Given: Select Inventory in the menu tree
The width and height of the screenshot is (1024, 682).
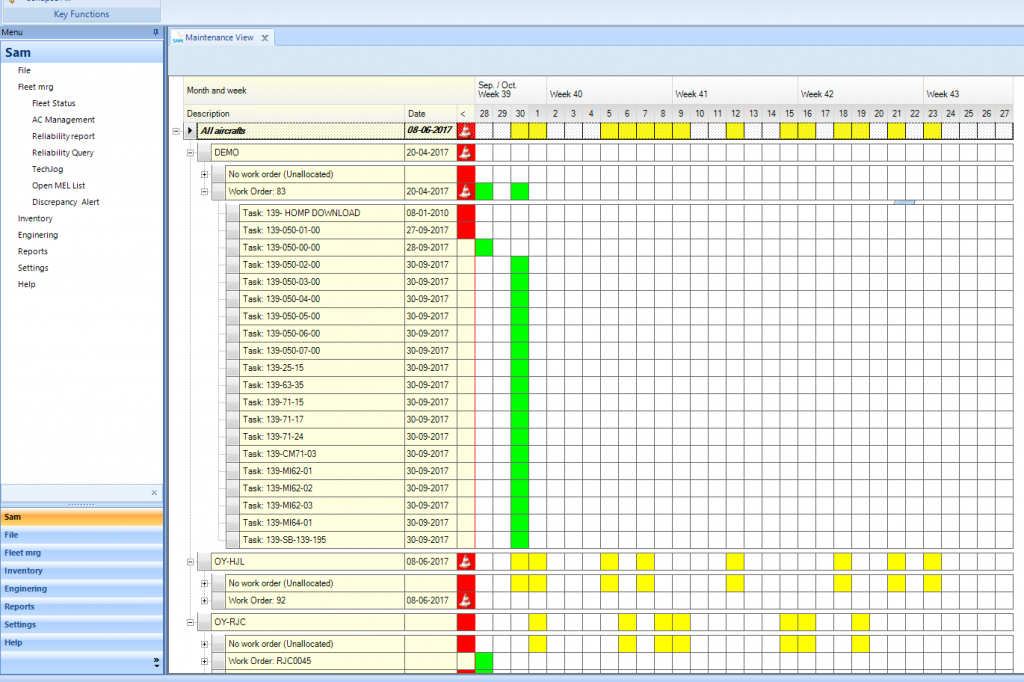Looking at the screenshot, I should click(x=35, y=218).
